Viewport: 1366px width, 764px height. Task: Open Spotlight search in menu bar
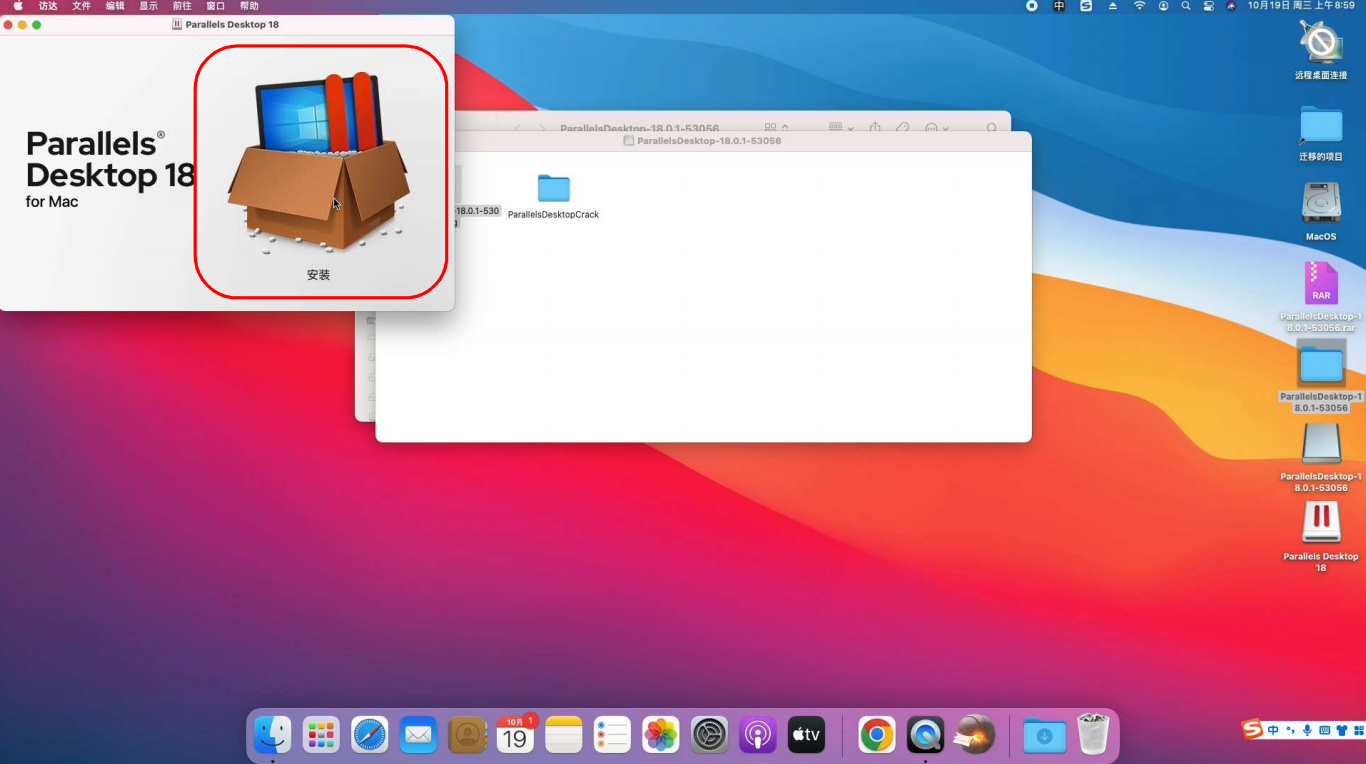[1186, 6]
